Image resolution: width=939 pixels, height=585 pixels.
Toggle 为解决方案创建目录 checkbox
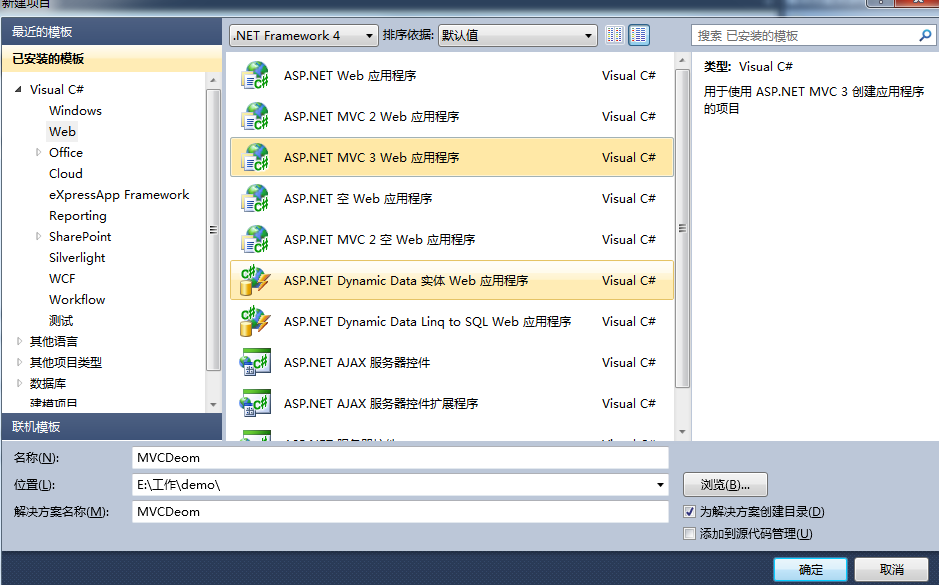coord(689,512)
